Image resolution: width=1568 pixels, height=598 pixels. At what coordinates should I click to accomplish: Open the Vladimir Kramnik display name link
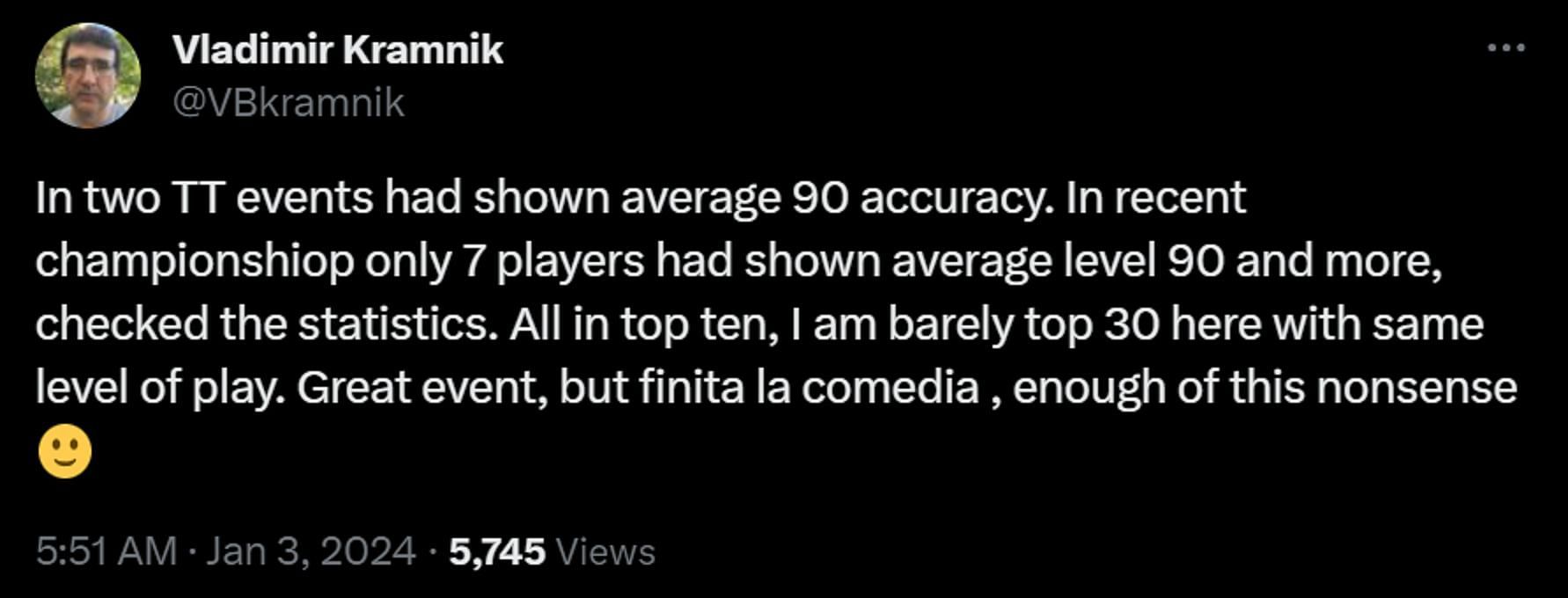[x=338, y=49]
